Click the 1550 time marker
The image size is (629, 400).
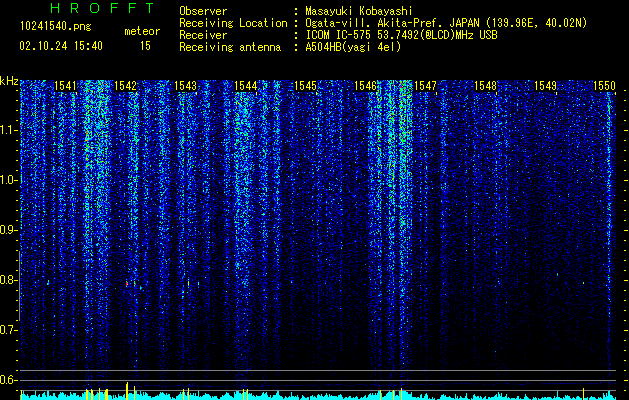(605, 86)
